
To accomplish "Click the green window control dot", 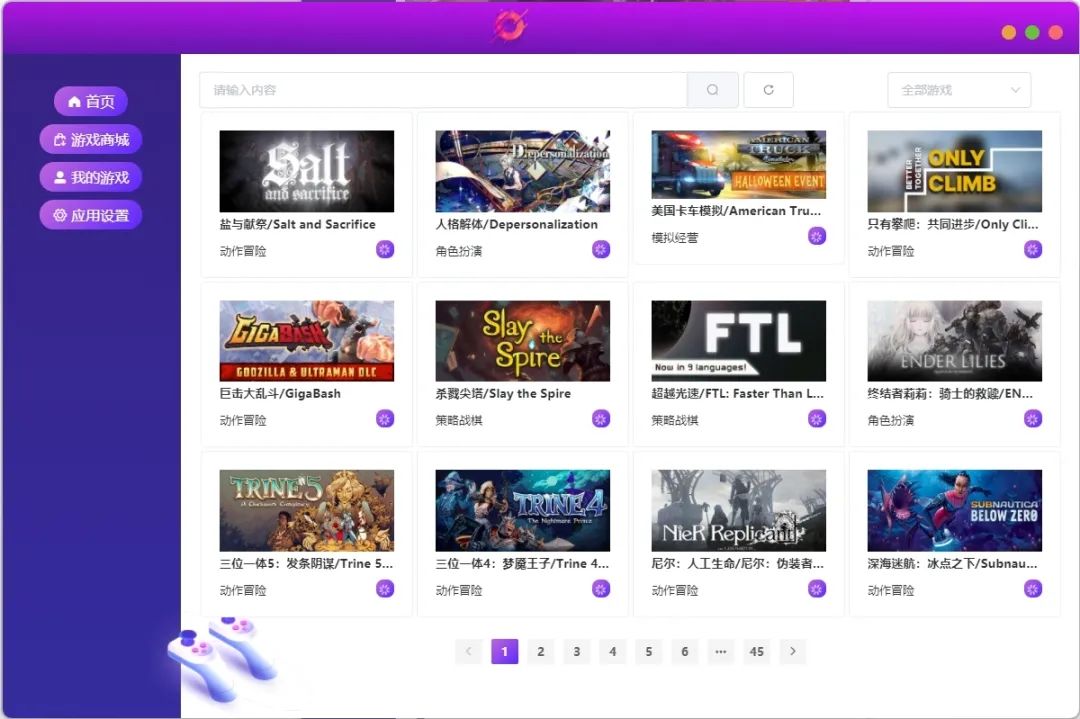I will [1032, 32].
